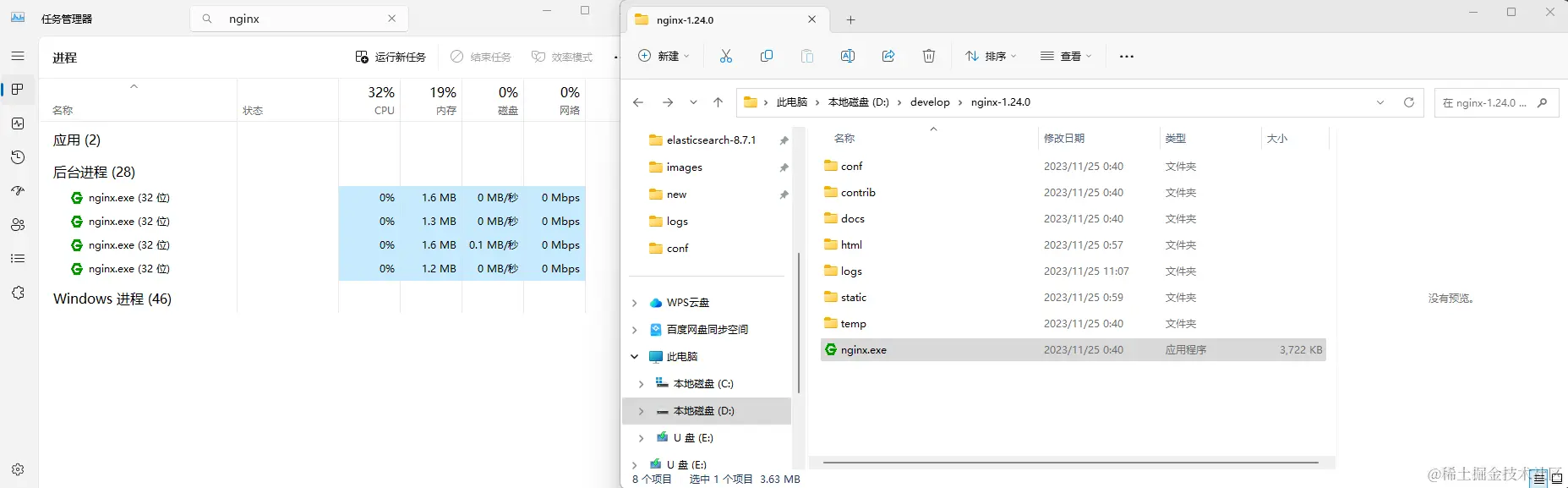Click the search box 在 nginx-1.24.0

tap(1496, 102)
